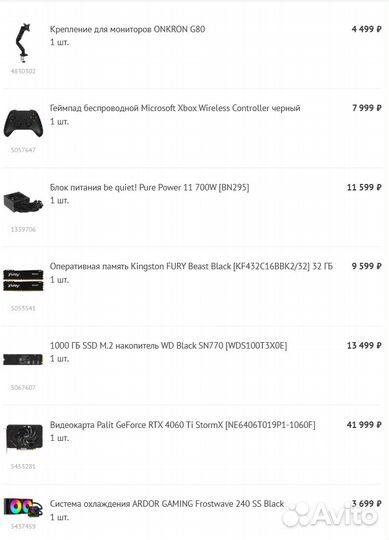Click the 4 499 ₽ monitor mount price

pos(366,29)
